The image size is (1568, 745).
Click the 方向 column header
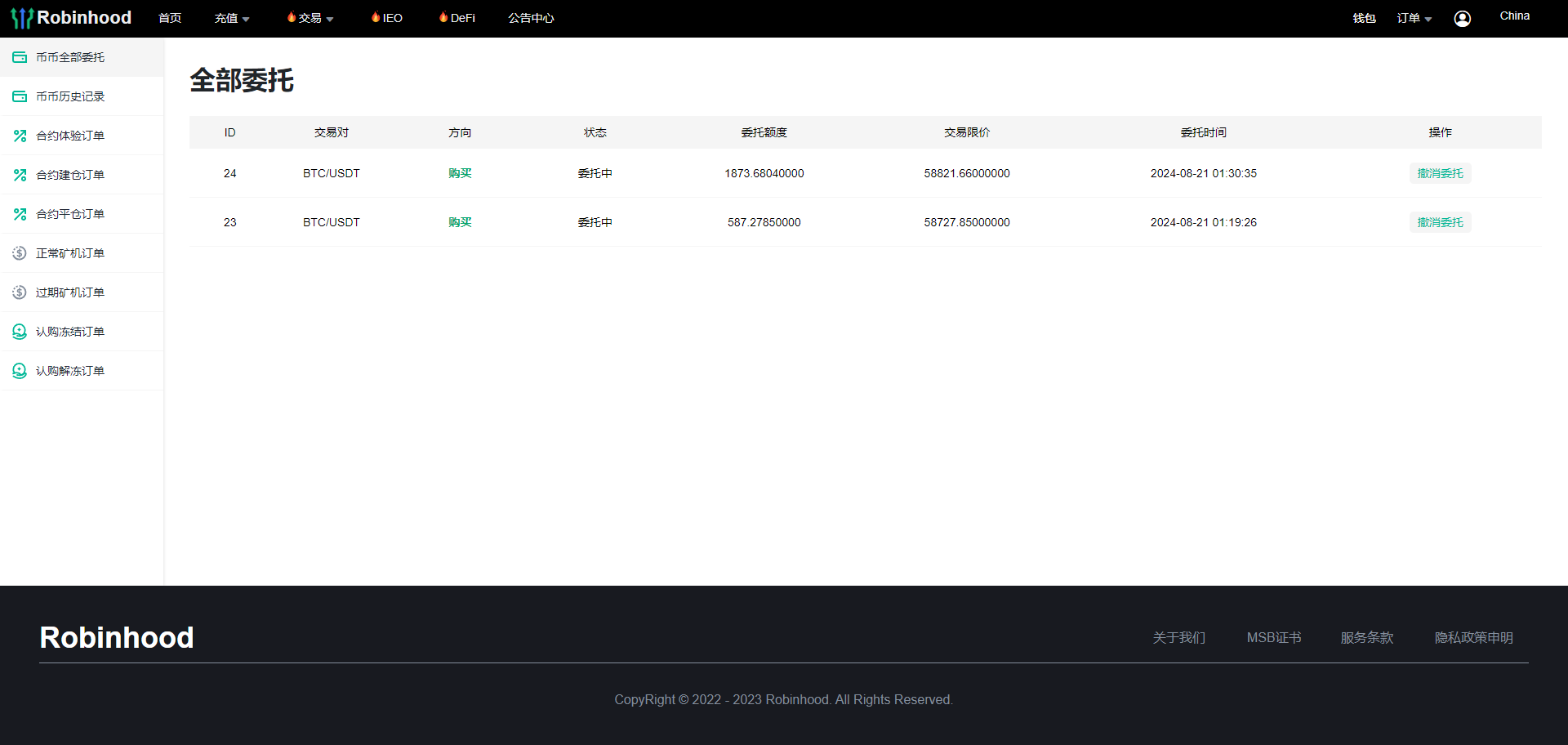[460, 132]
